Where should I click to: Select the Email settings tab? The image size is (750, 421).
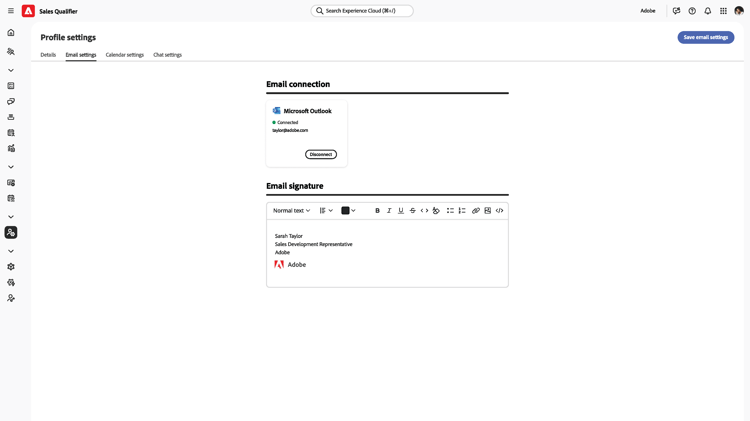81,55
